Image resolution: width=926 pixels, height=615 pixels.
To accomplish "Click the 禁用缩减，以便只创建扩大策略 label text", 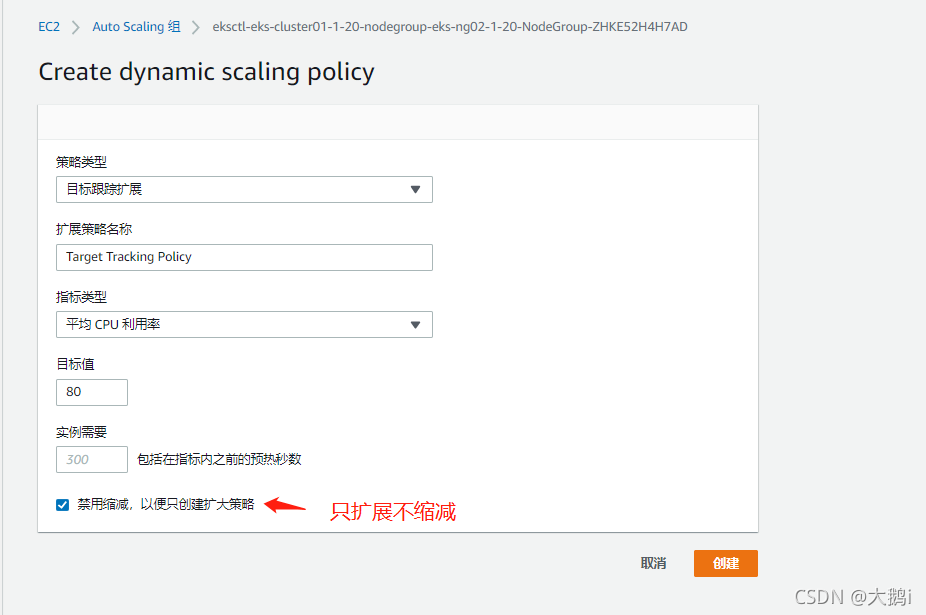I will click(166, 505).
